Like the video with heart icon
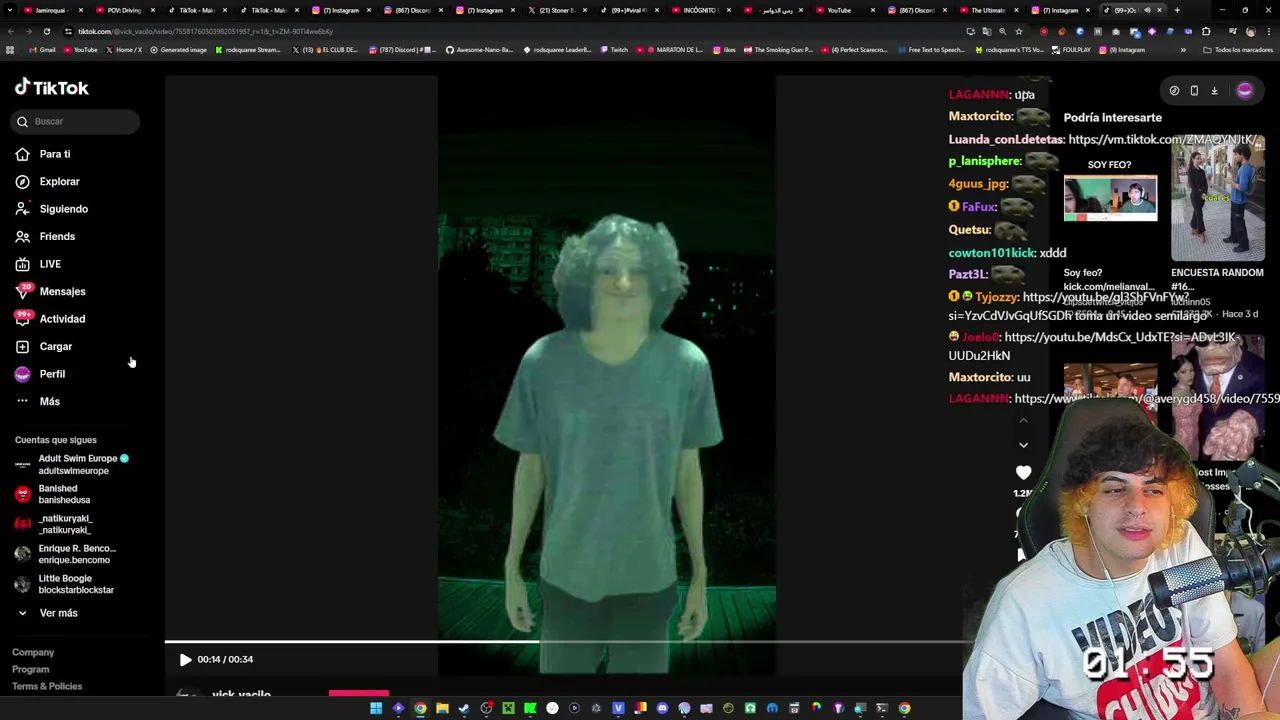1280x720 pixels. [x=1023, y=472]
